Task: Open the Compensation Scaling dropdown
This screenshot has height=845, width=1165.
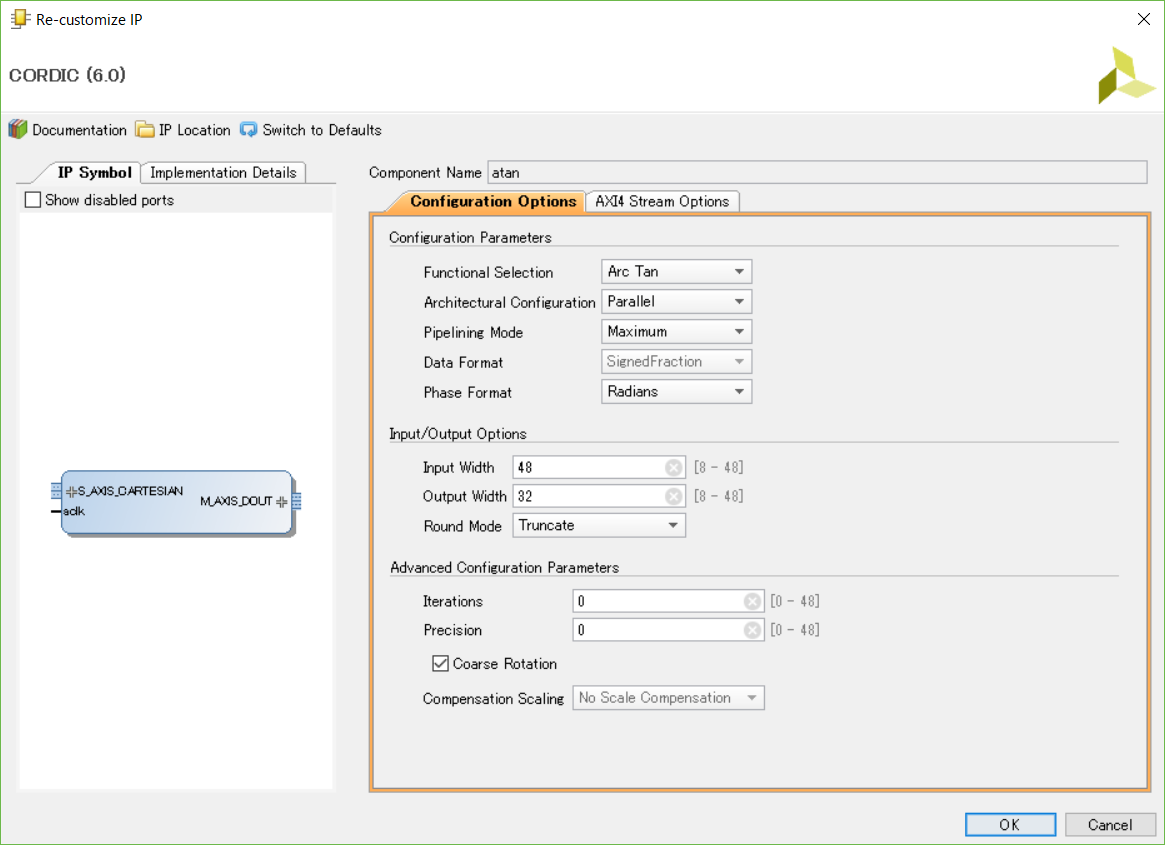Action: [x=668, y=698]
